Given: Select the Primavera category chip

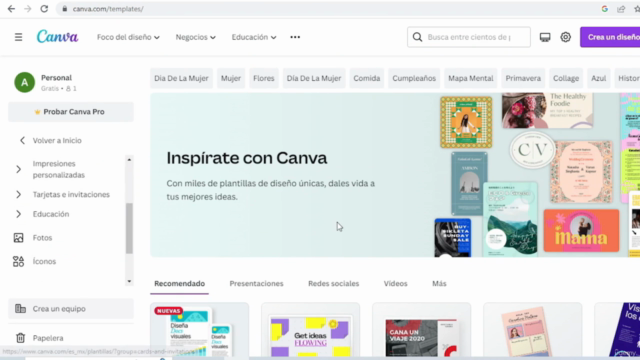Looking at the screenshot, I should coord(523,78).
